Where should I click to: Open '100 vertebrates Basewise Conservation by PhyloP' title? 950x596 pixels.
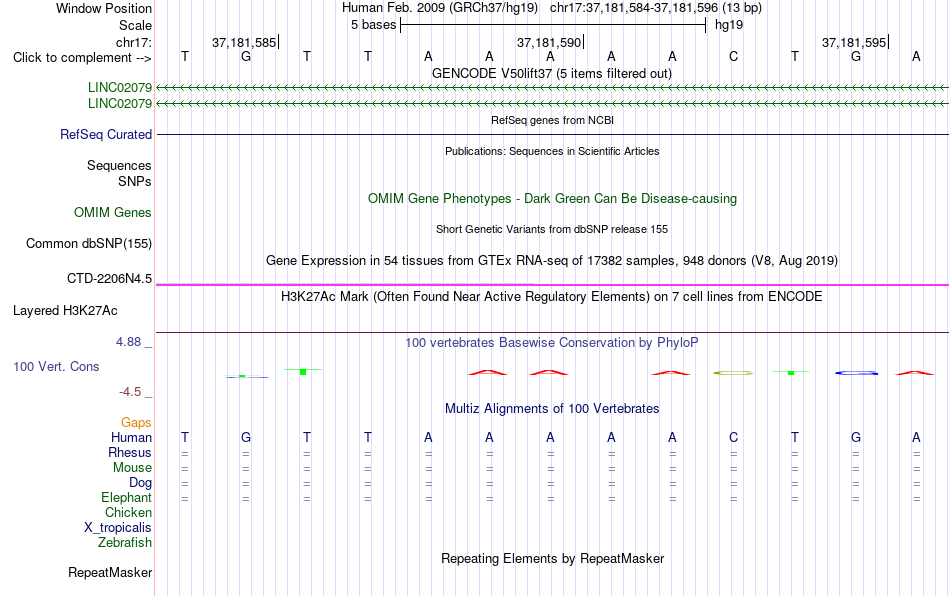coord(552,342)
